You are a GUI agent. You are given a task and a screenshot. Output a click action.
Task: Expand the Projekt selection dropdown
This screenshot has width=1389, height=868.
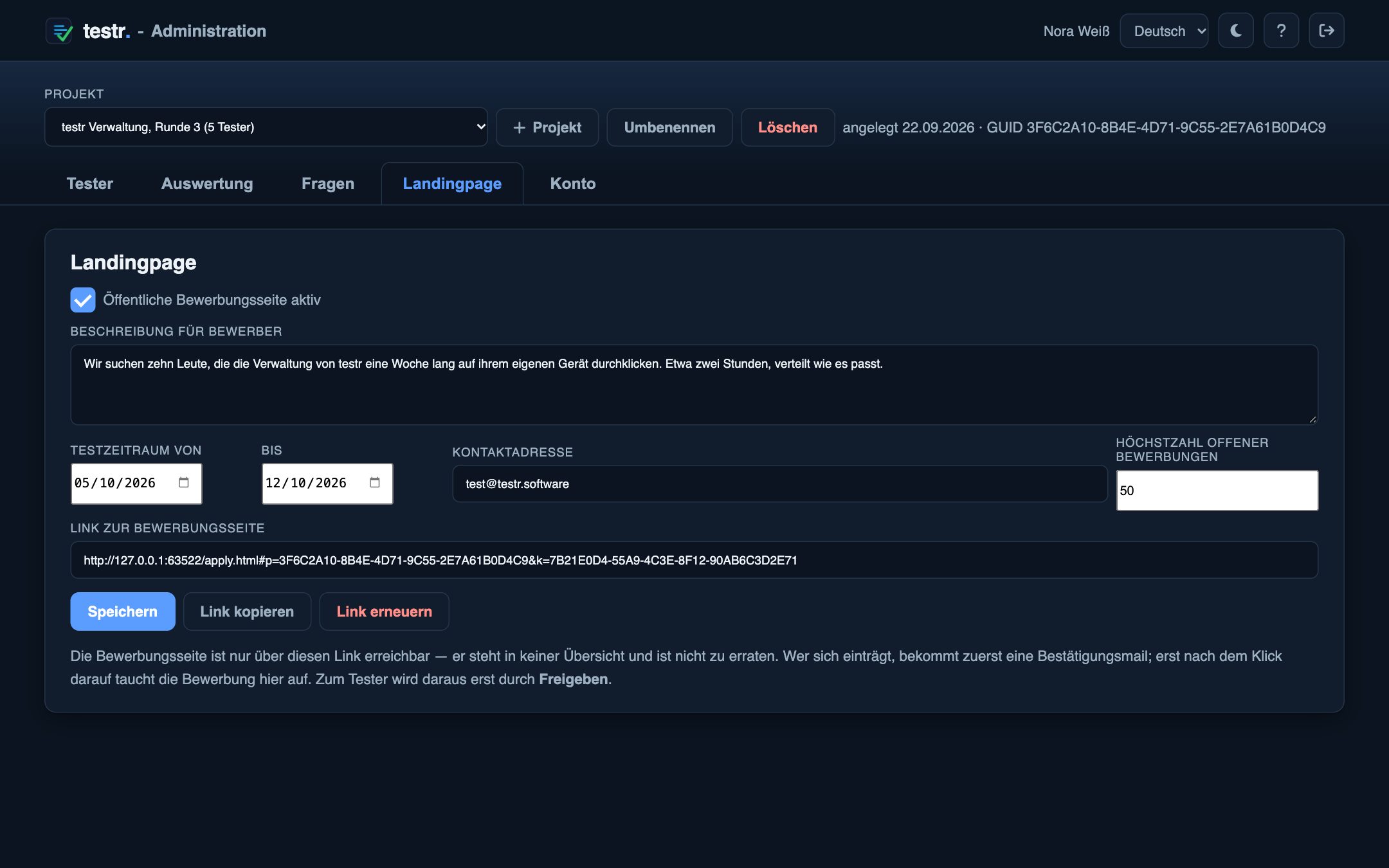tap(266, 127)
